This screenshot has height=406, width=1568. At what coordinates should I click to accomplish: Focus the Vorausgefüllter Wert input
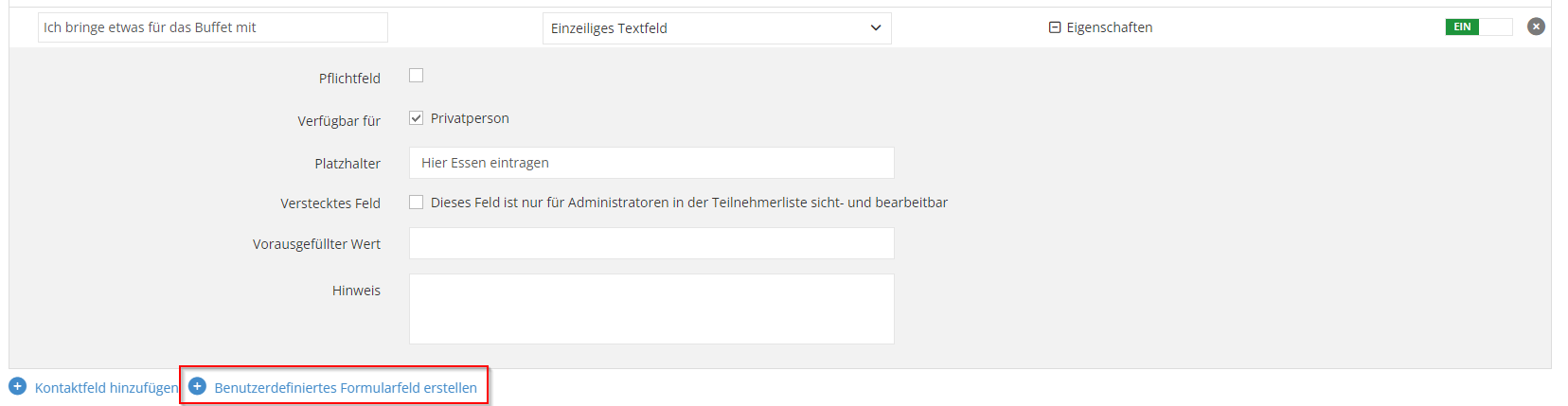tap(651, 243)
